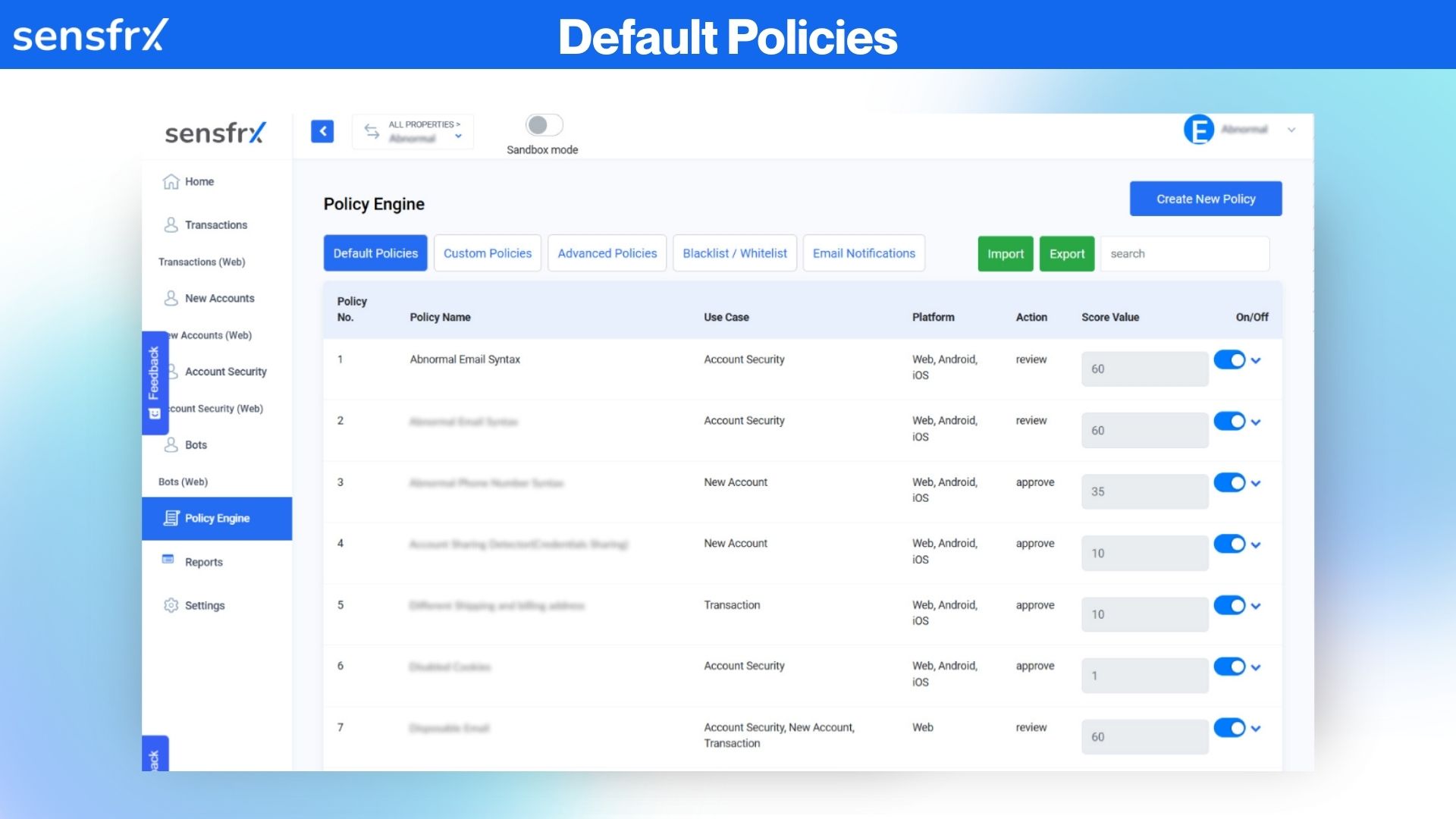Image resolution: width=1456 pixels, height=819 pixels.
Task: Open the user account dropdown at top right
Action: click(1291, 130)
